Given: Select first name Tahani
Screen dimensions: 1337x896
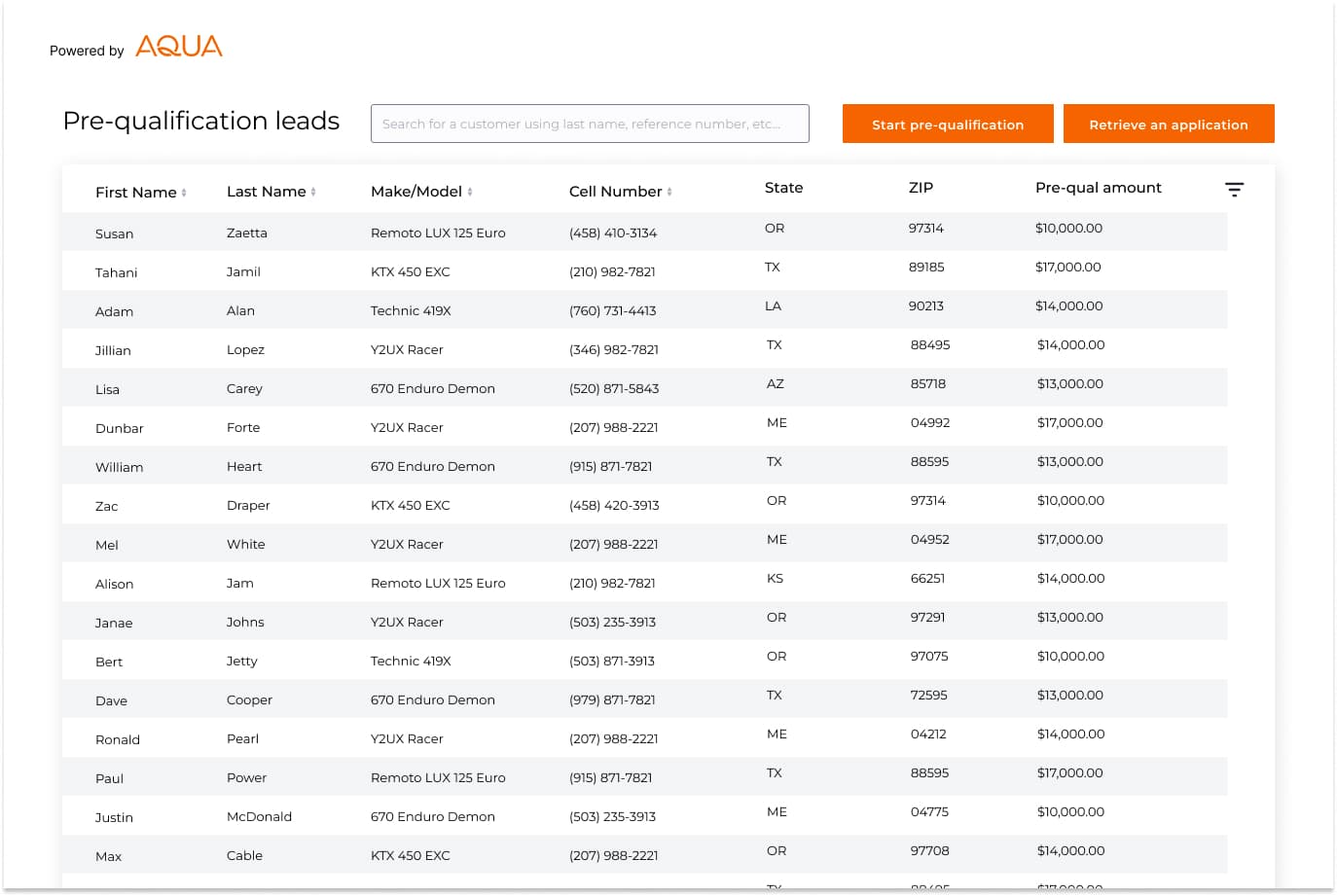Looking at the screenshot, I should [116, 272].
